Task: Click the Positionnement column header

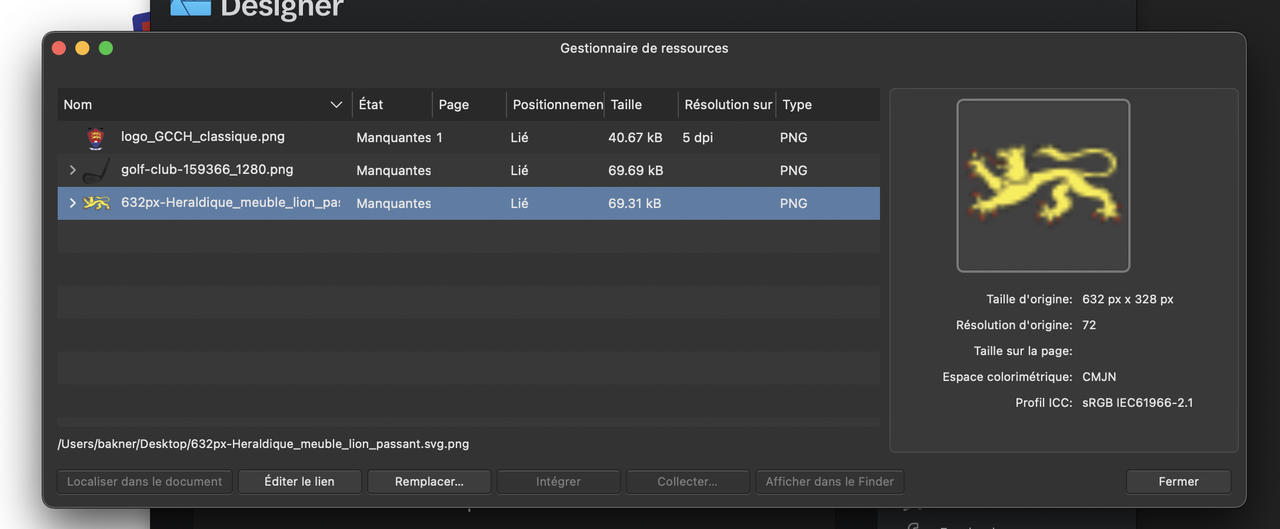Action: pos(555,104)
